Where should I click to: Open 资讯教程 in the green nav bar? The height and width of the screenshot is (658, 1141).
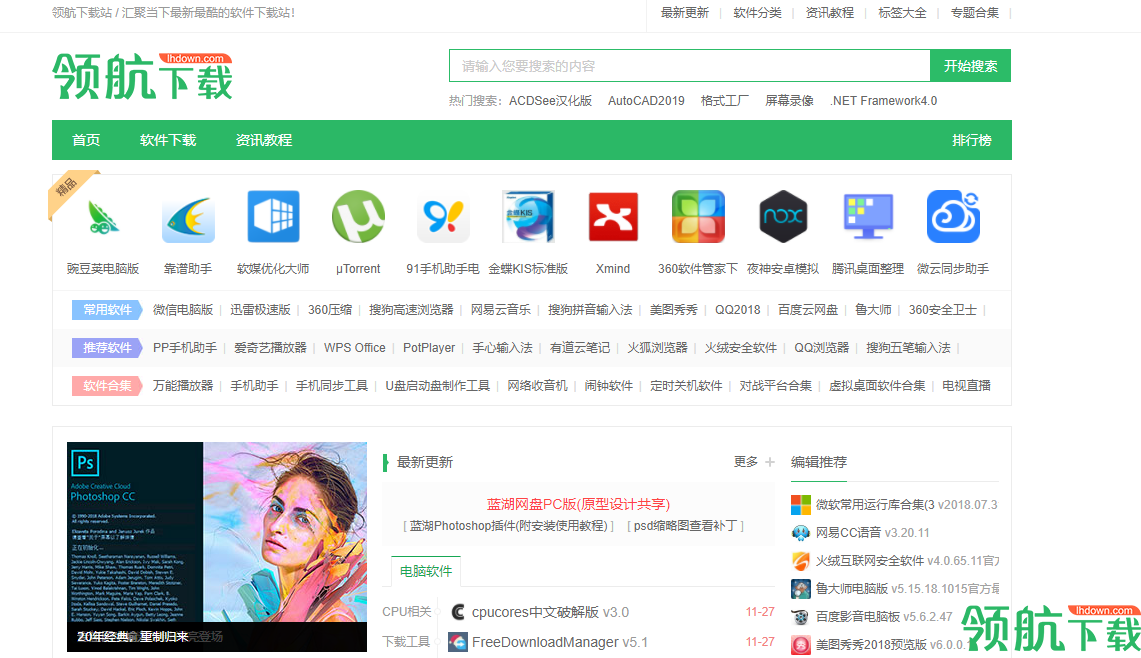(x=263, y=140)
